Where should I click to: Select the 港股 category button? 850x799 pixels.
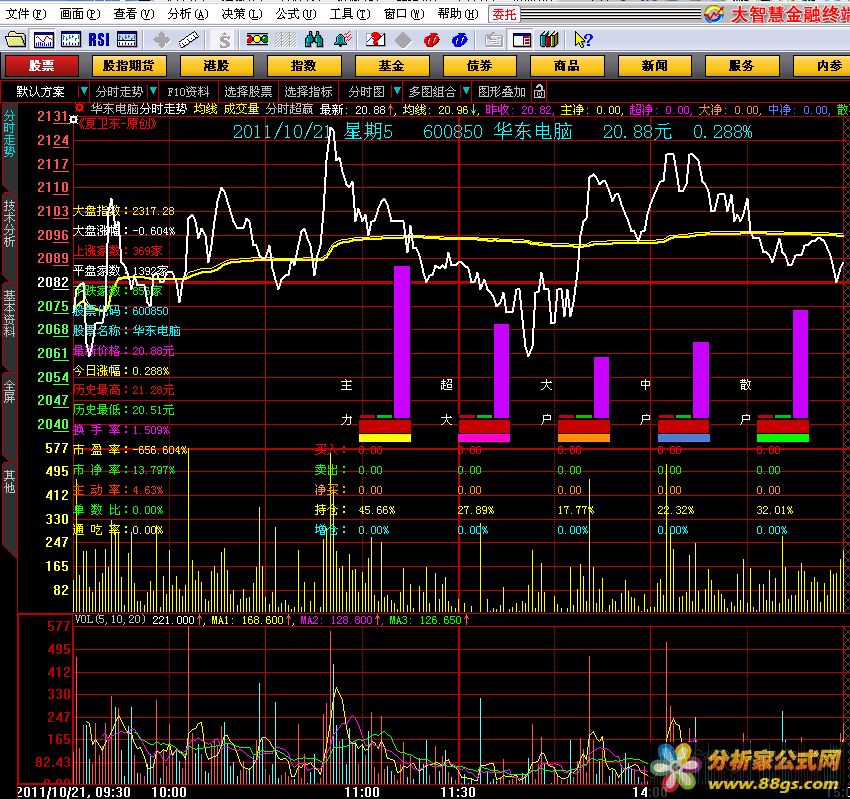[x=216, y=66]
